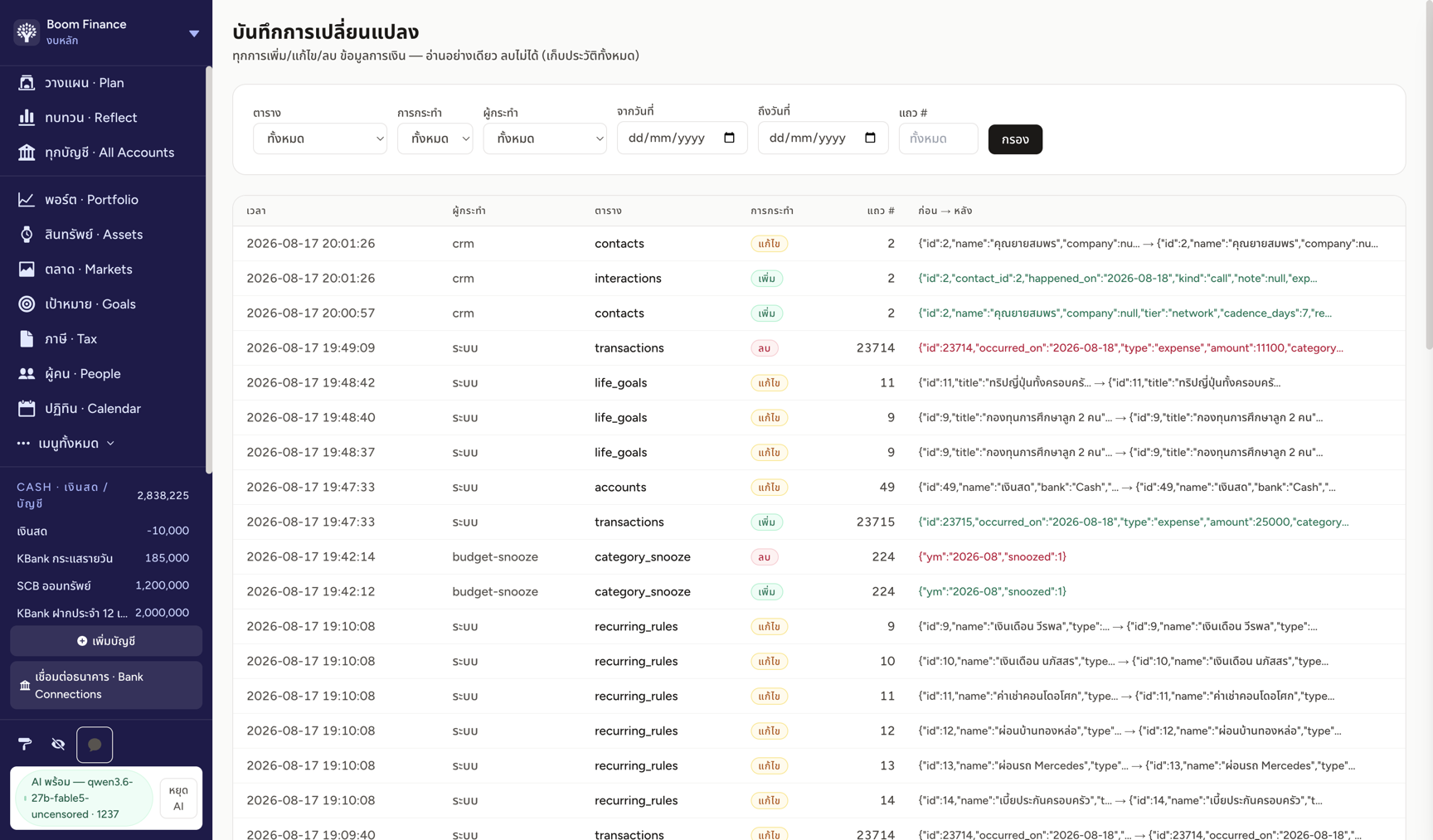
Task: Click the จากวันที่ date input
Action: [x=682, y=138]
